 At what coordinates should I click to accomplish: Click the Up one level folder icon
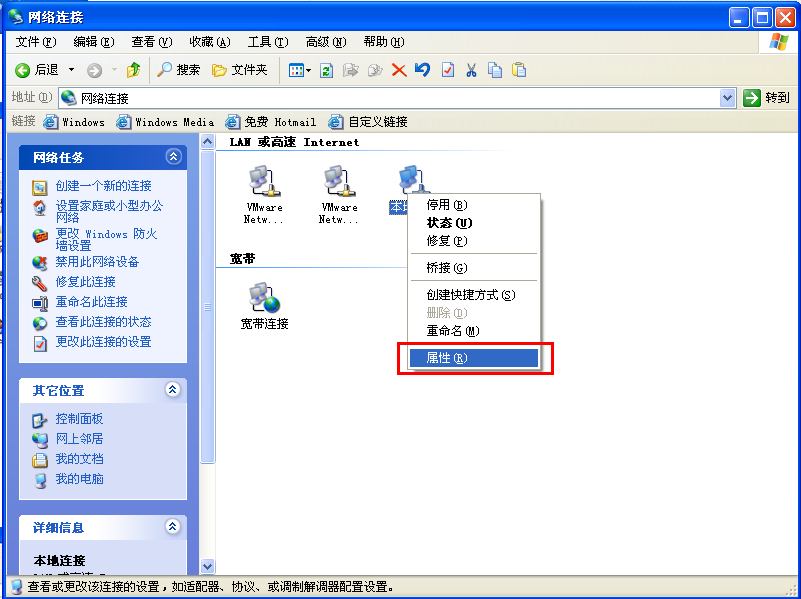(x=133, y=70)
